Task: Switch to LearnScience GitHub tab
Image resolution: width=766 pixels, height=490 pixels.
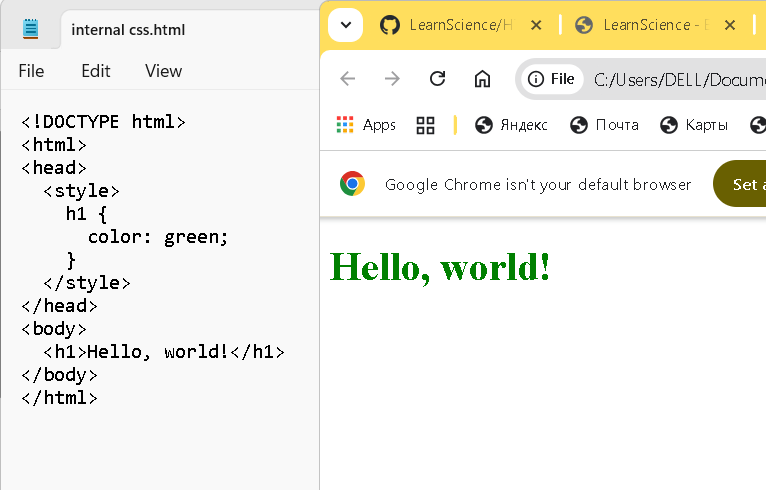Action: click(455, 25)
